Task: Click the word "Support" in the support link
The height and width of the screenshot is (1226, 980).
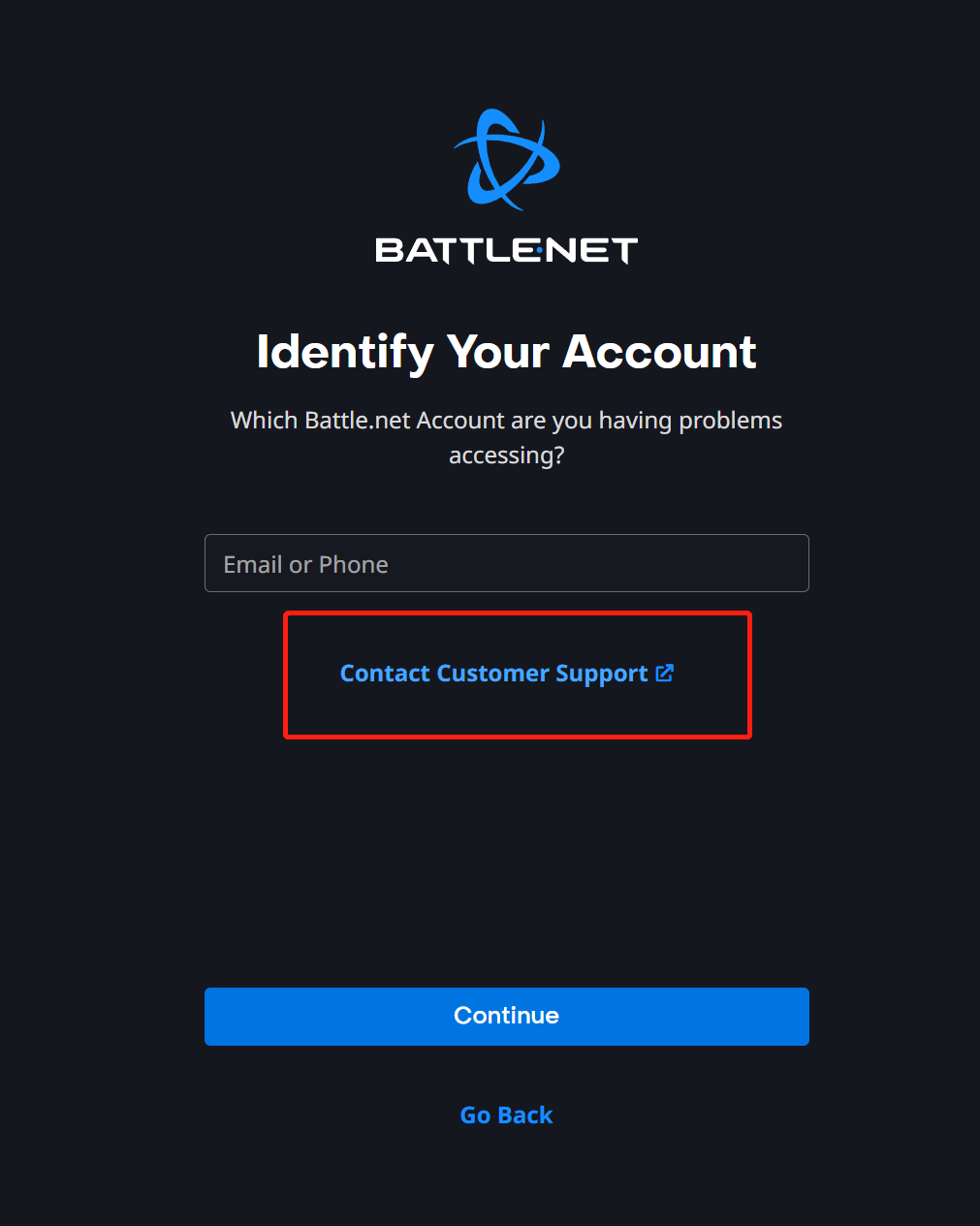Action: coord(602,675)
